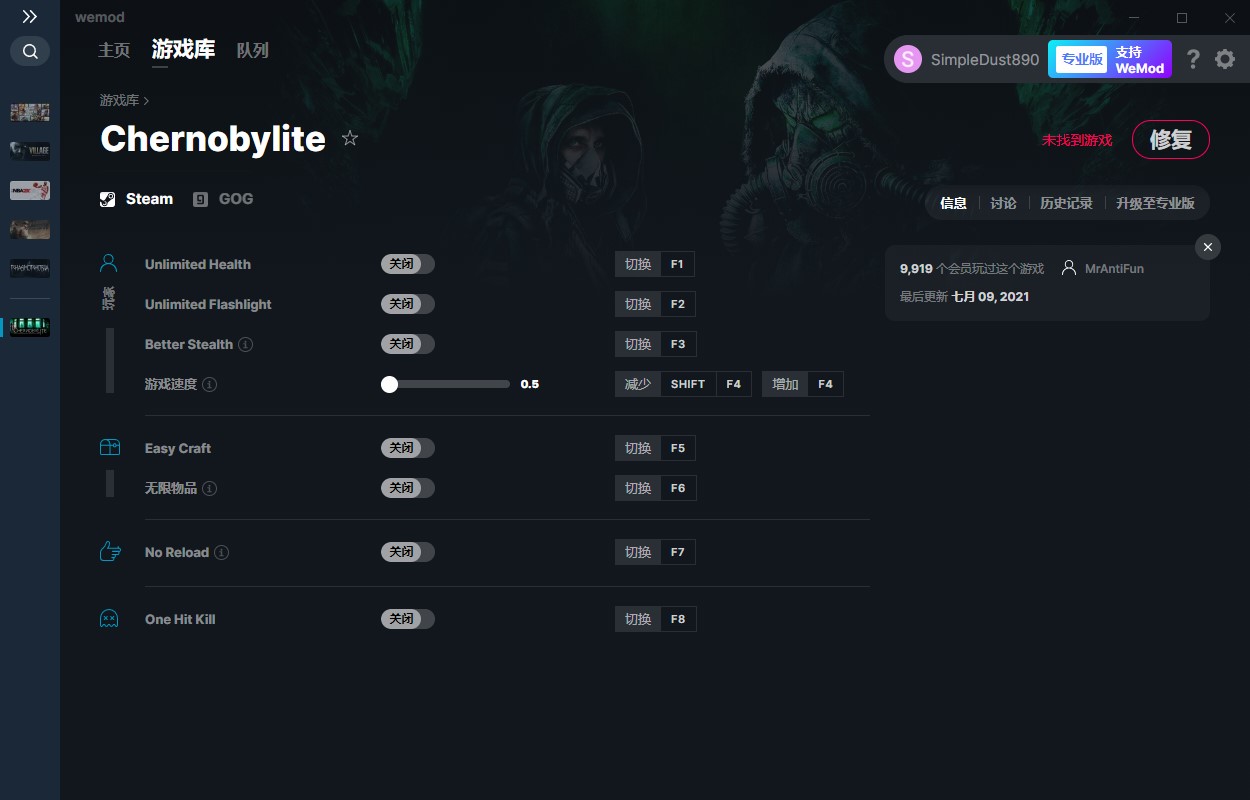The width and height of the screenshot is (1250, 800).
Task: Click the inventory box category icon
Action: click(x=109, y=448)
